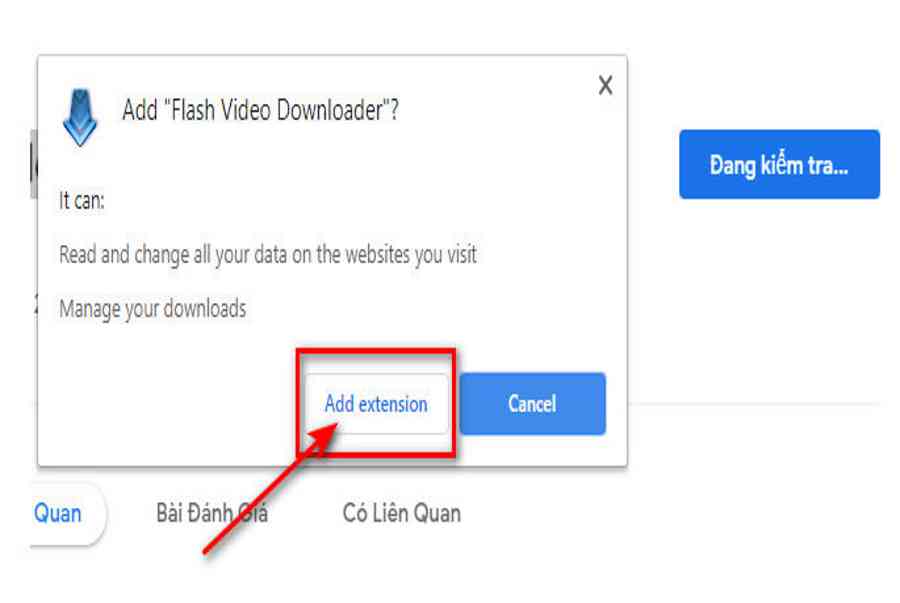900x603 pixels.
Task: Click the Flash Video Downloader arrow icon
Action: tap(80, 117)
